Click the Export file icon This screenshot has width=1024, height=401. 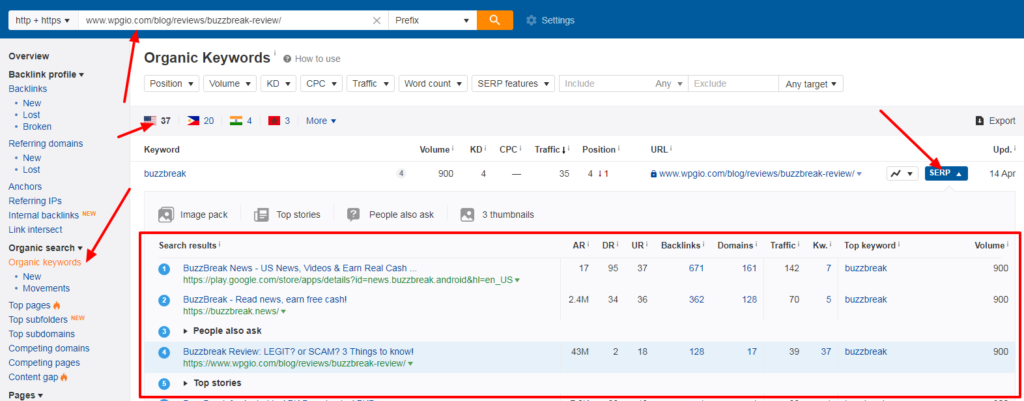pos(980,120)
